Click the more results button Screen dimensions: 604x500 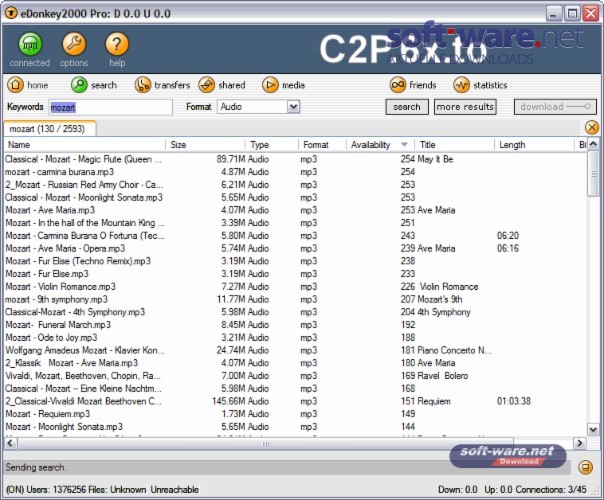click(465, 107)
